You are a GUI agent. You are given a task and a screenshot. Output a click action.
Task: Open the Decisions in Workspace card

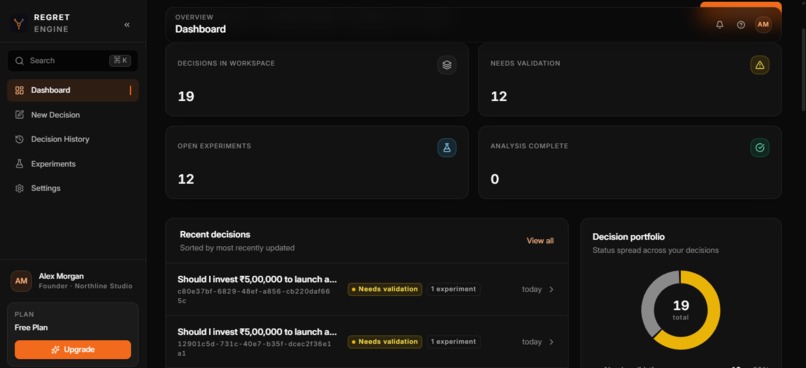317,80
